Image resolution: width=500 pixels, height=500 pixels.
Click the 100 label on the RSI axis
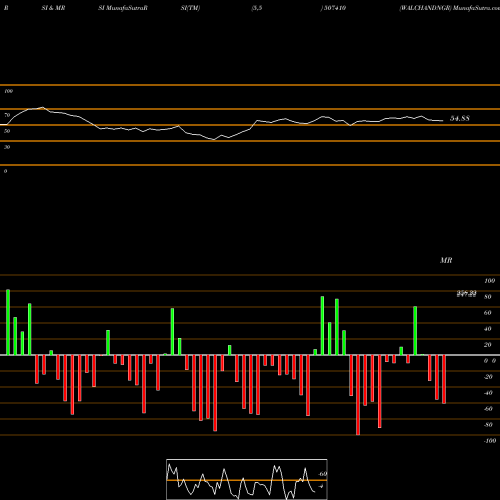[x=8, y=91]
